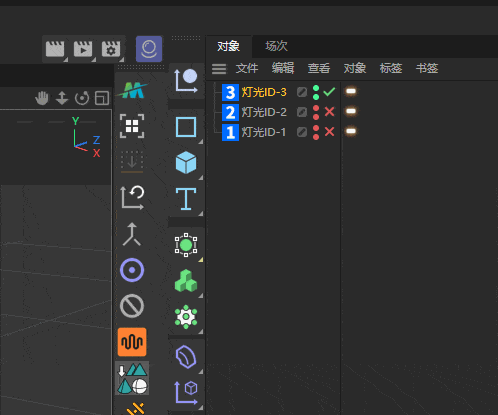This screenshot has width=498, height=415.
Task: Click the blue number 3 object icon
Action: [230, 92]
